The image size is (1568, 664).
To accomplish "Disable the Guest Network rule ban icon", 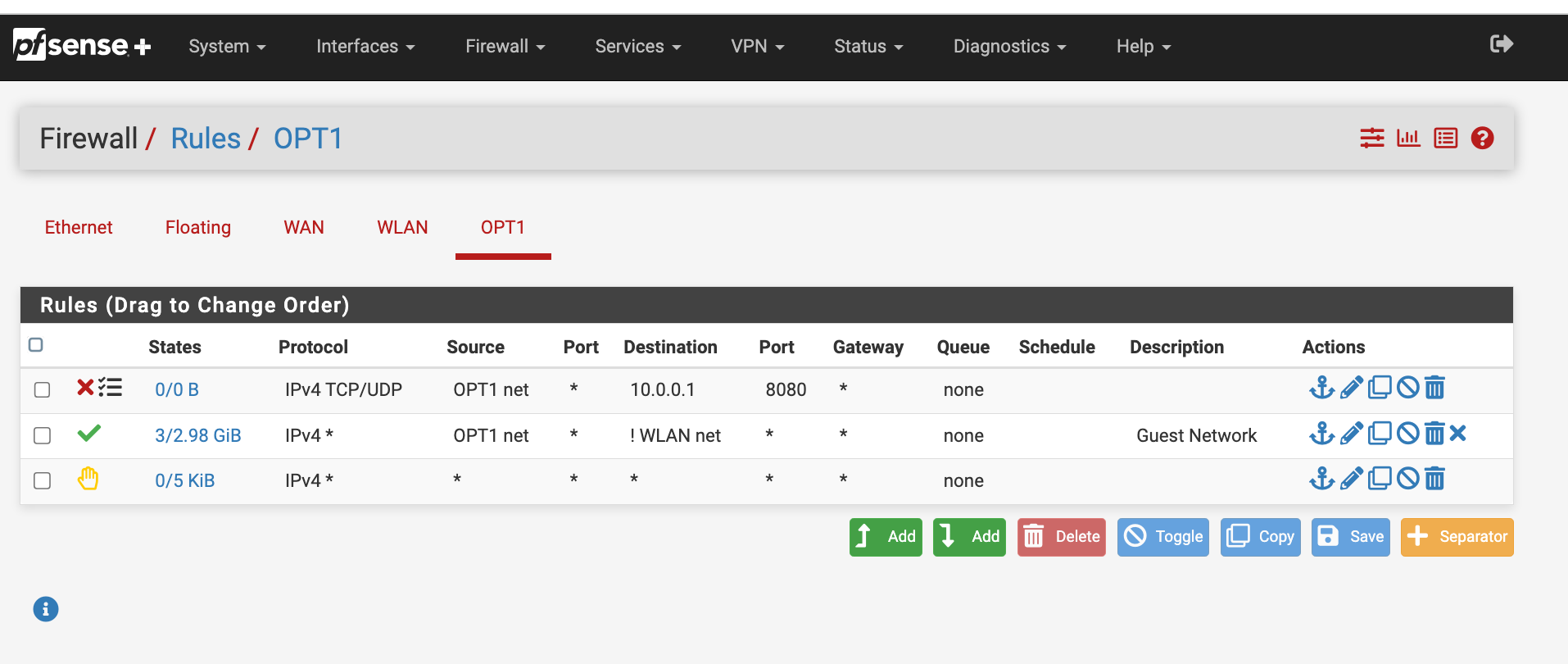I will pos(1407,433).
